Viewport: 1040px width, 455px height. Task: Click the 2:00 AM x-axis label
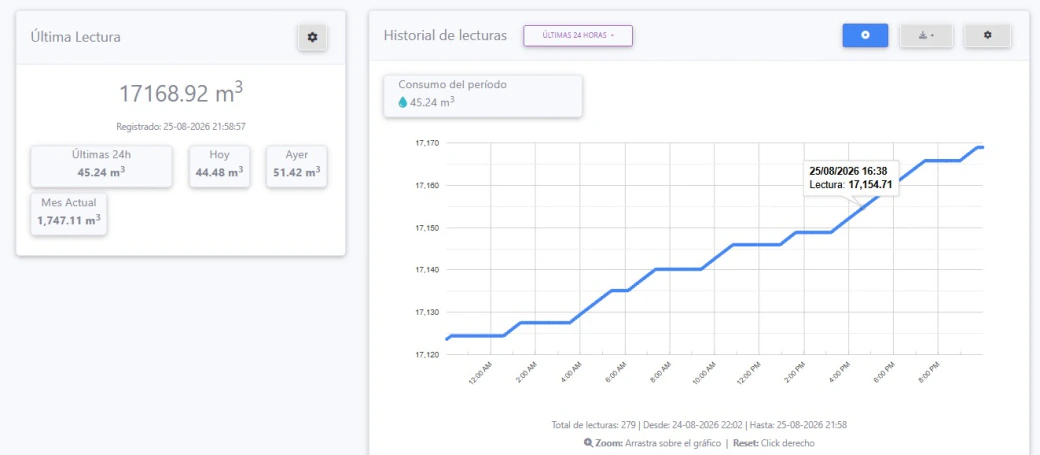pos(525,375)
